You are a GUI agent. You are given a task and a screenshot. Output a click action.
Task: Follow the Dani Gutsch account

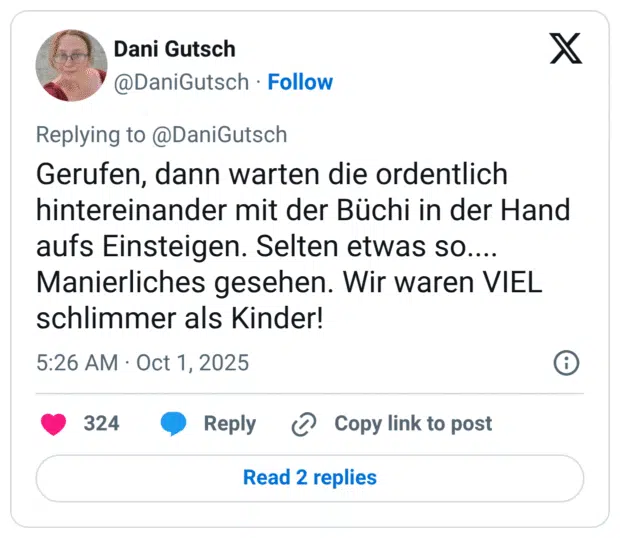pos(300,82)
